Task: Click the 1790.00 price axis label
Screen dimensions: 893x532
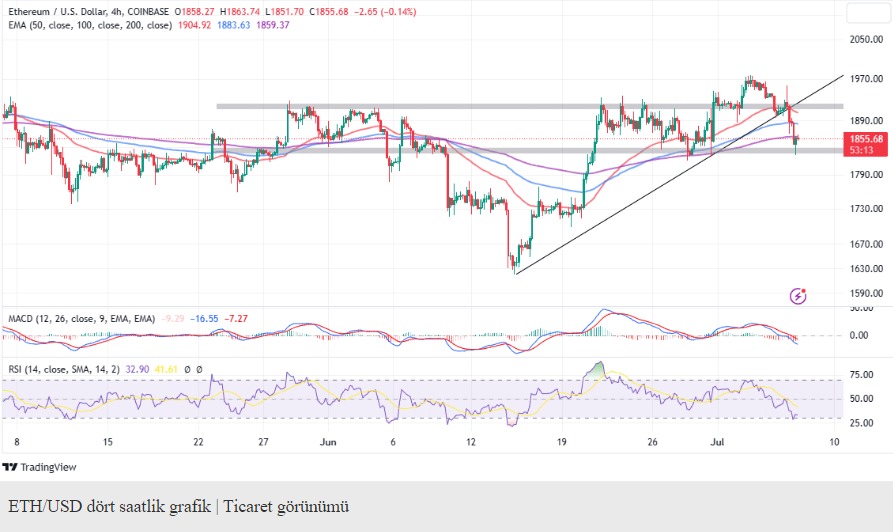Action: (866, 175)
